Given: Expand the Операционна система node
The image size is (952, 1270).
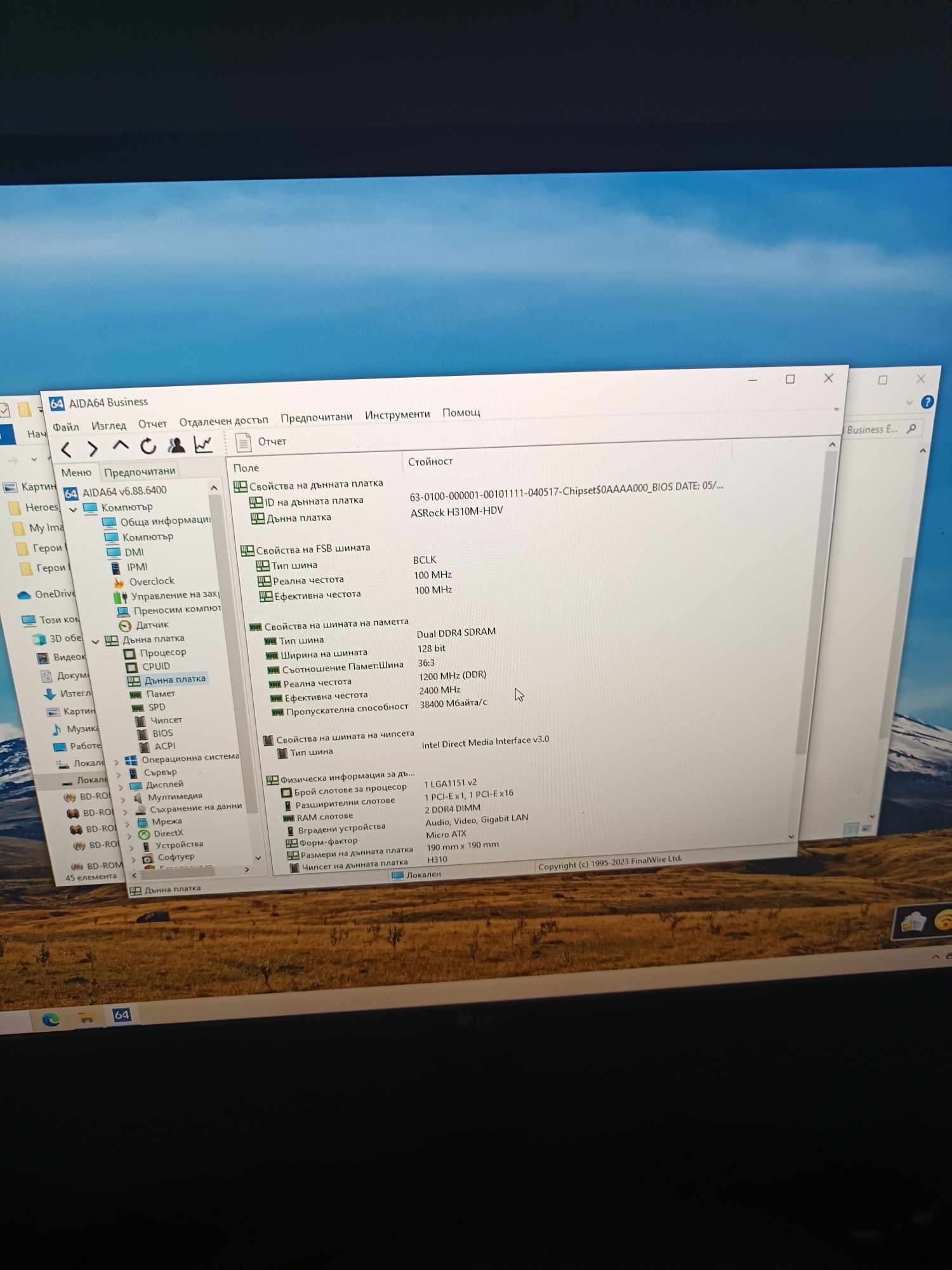Looking at the screenshot, I should tap(117, 762).
